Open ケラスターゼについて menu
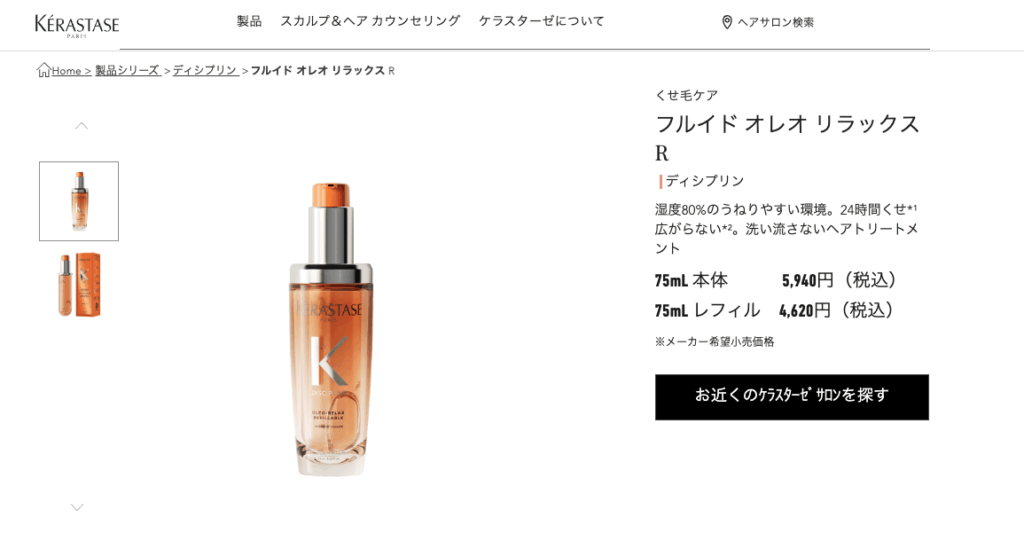Screen dimensions: 1024x549 541,21
